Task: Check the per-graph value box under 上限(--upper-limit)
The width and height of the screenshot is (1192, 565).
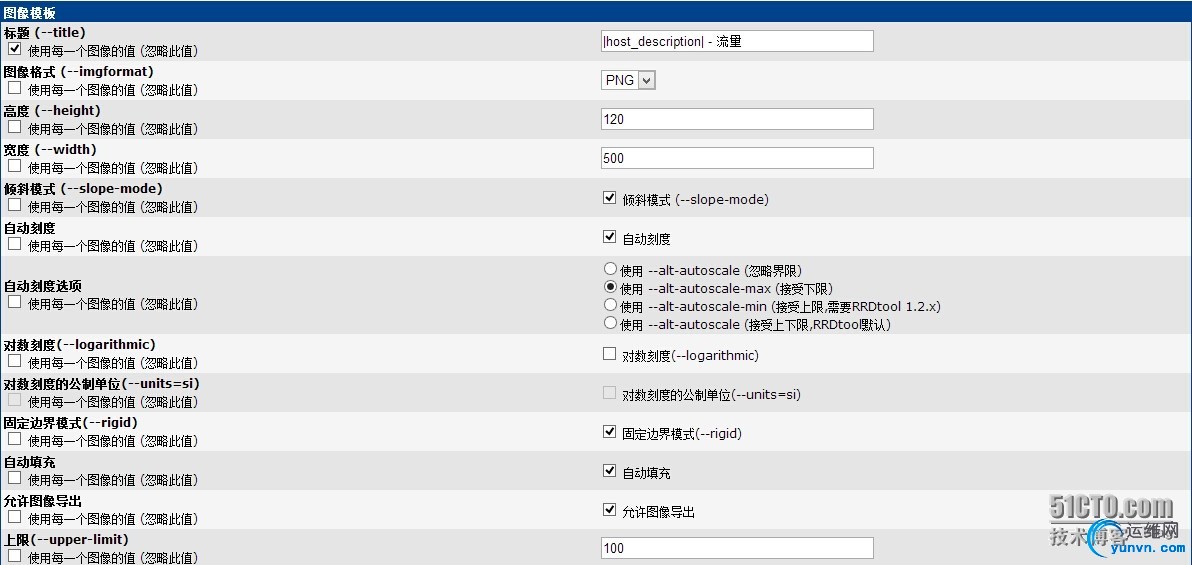Action: point(14,557)
